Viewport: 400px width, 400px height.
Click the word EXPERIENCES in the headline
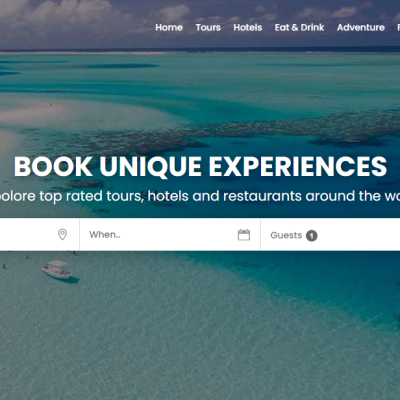[298, 166]
